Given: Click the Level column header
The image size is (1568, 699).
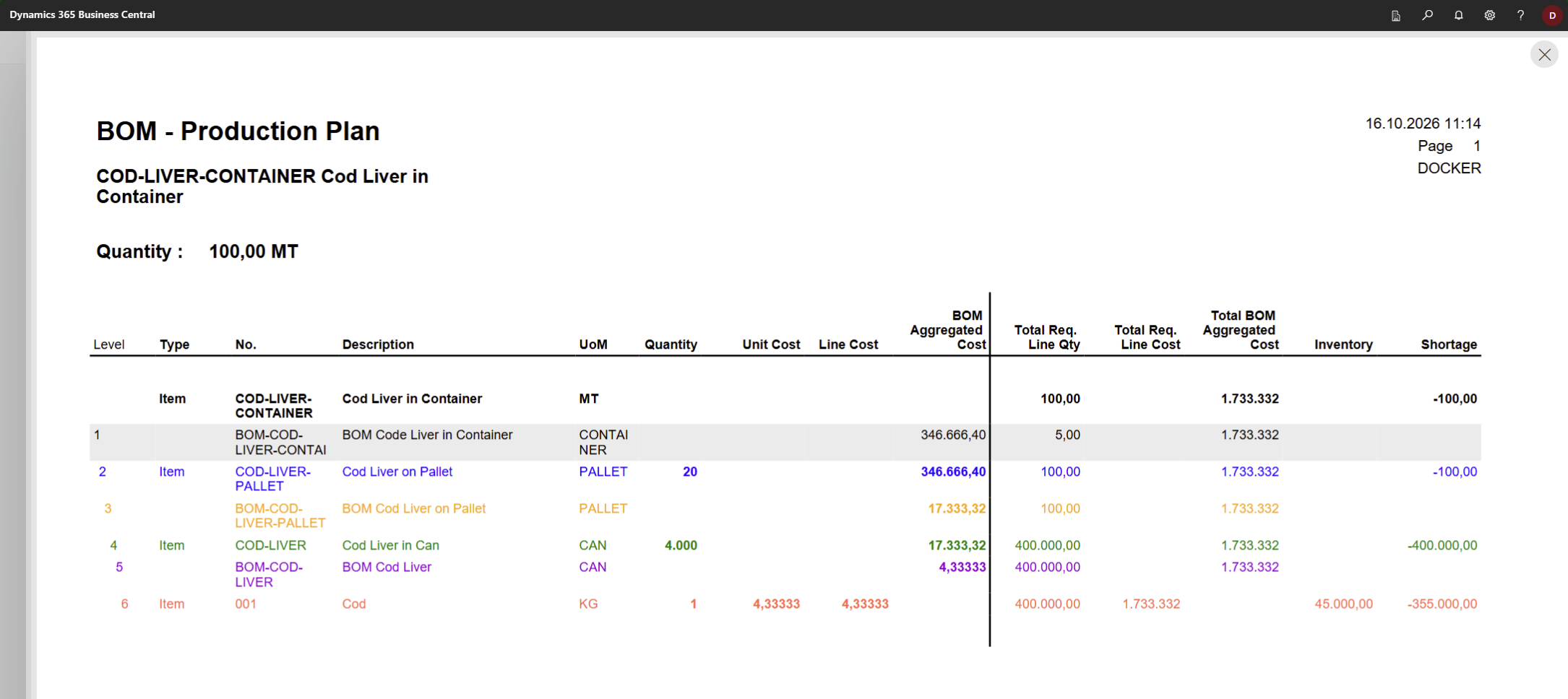Looking at the screenshot, I should coord(109,344).
